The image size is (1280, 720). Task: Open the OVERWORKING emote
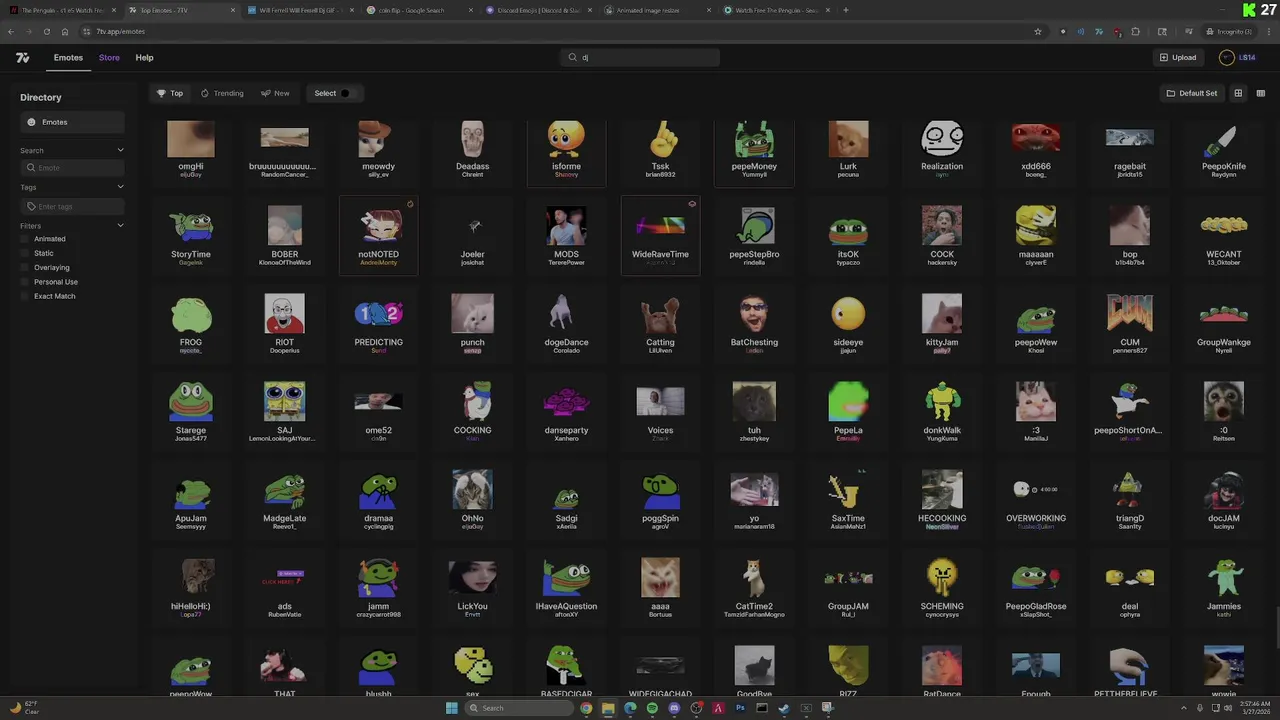click(1036, 500)
